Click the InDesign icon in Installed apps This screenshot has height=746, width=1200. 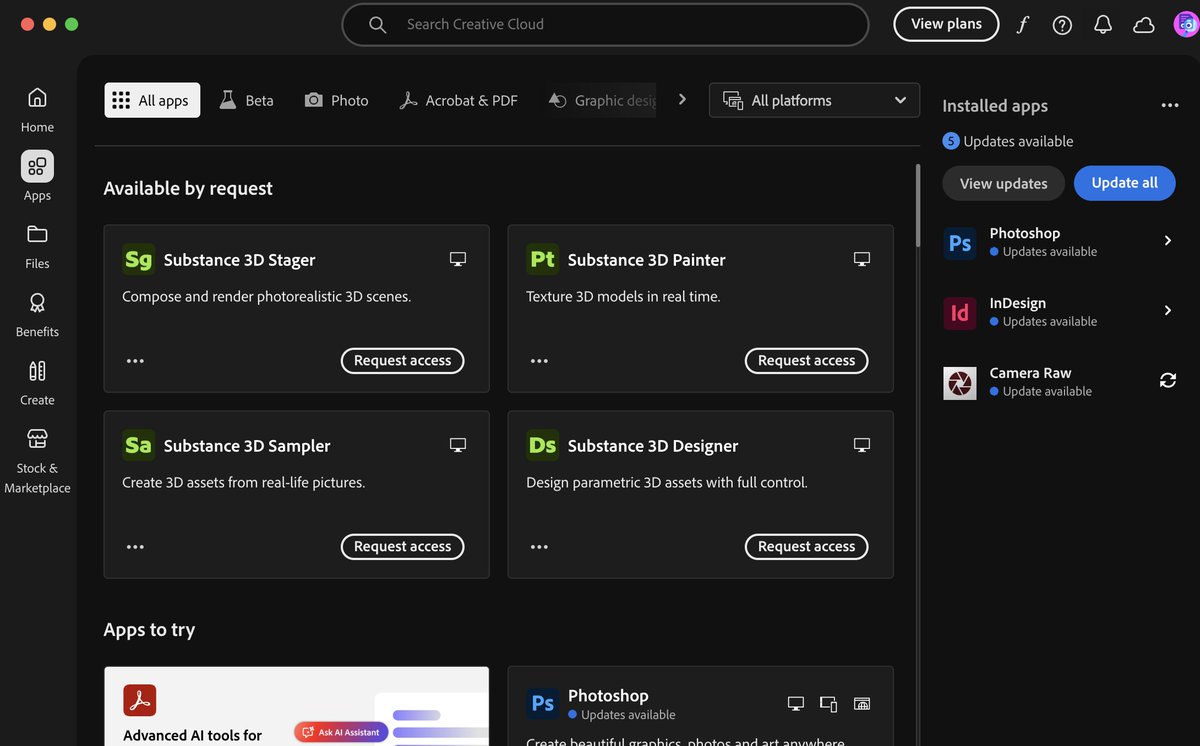(959, 313)
